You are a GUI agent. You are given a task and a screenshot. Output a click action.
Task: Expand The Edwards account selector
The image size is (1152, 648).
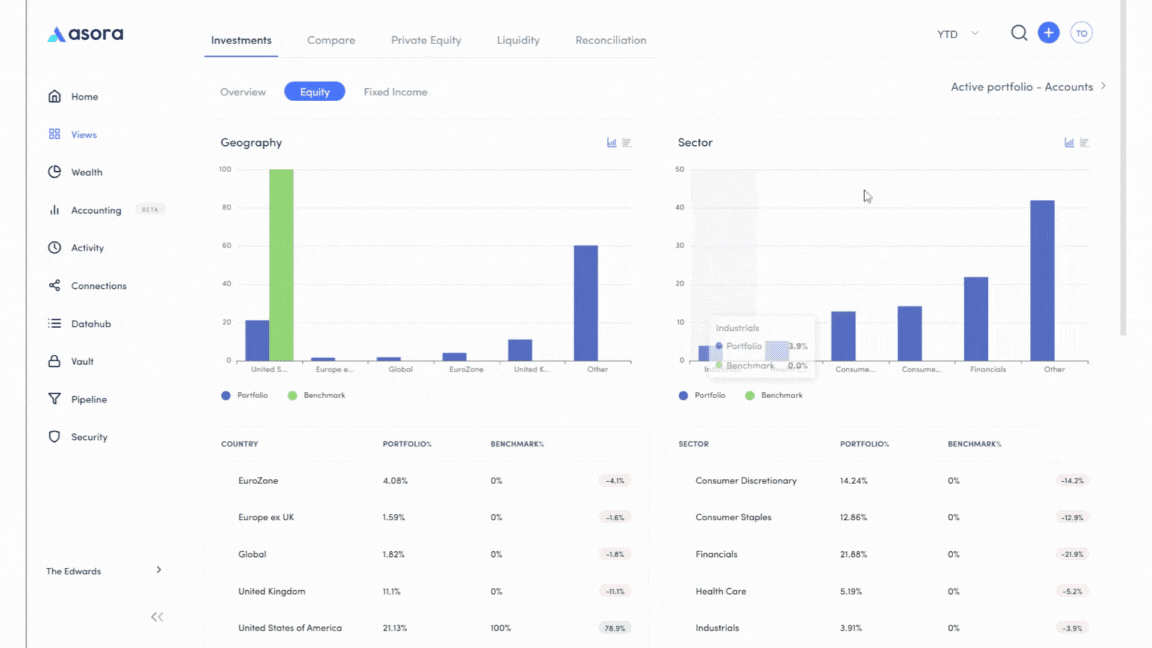coord(104,571)
